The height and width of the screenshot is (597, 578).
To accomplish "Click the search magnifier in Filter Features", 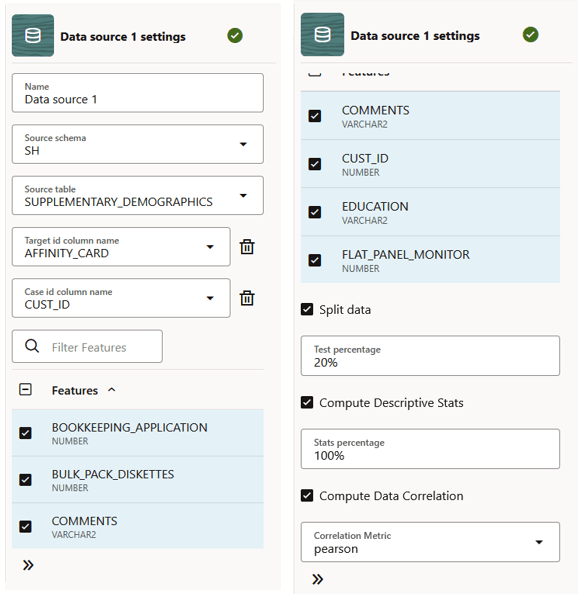I will click(32, 346).
